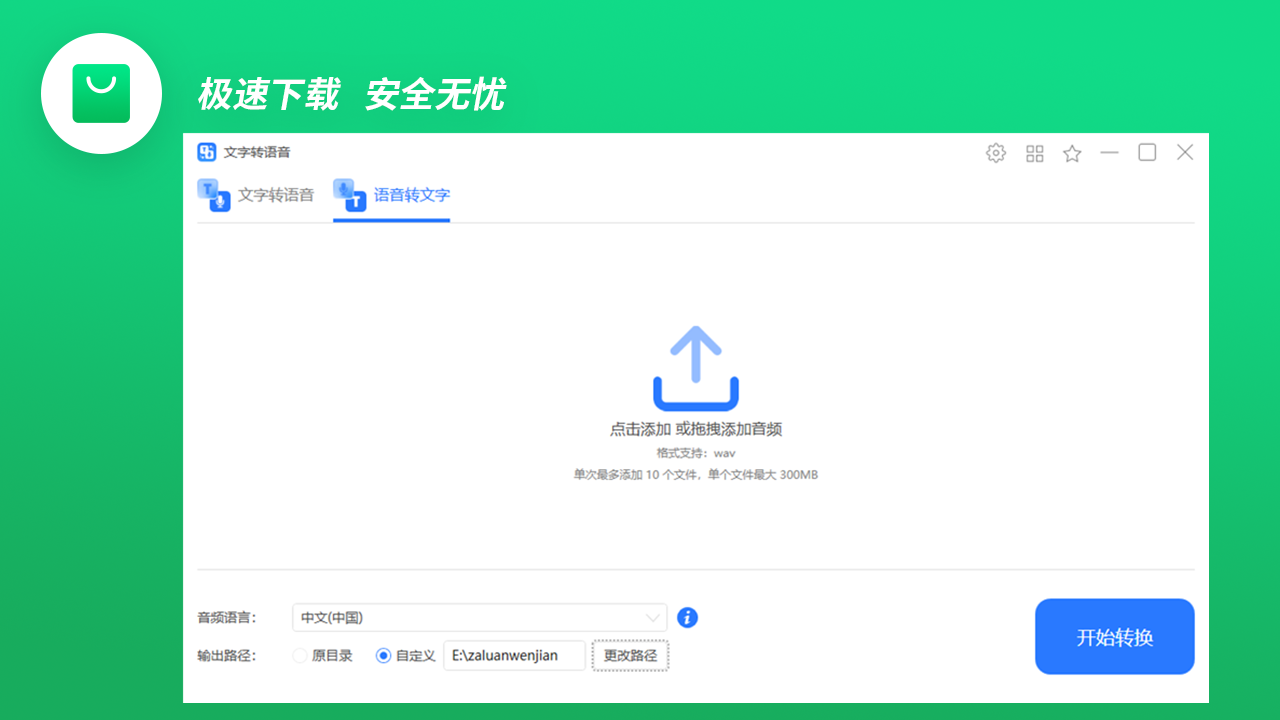This screenshot has width=1280, height=720.
Task: Open the settings gear icon
Action: (996, 152)
